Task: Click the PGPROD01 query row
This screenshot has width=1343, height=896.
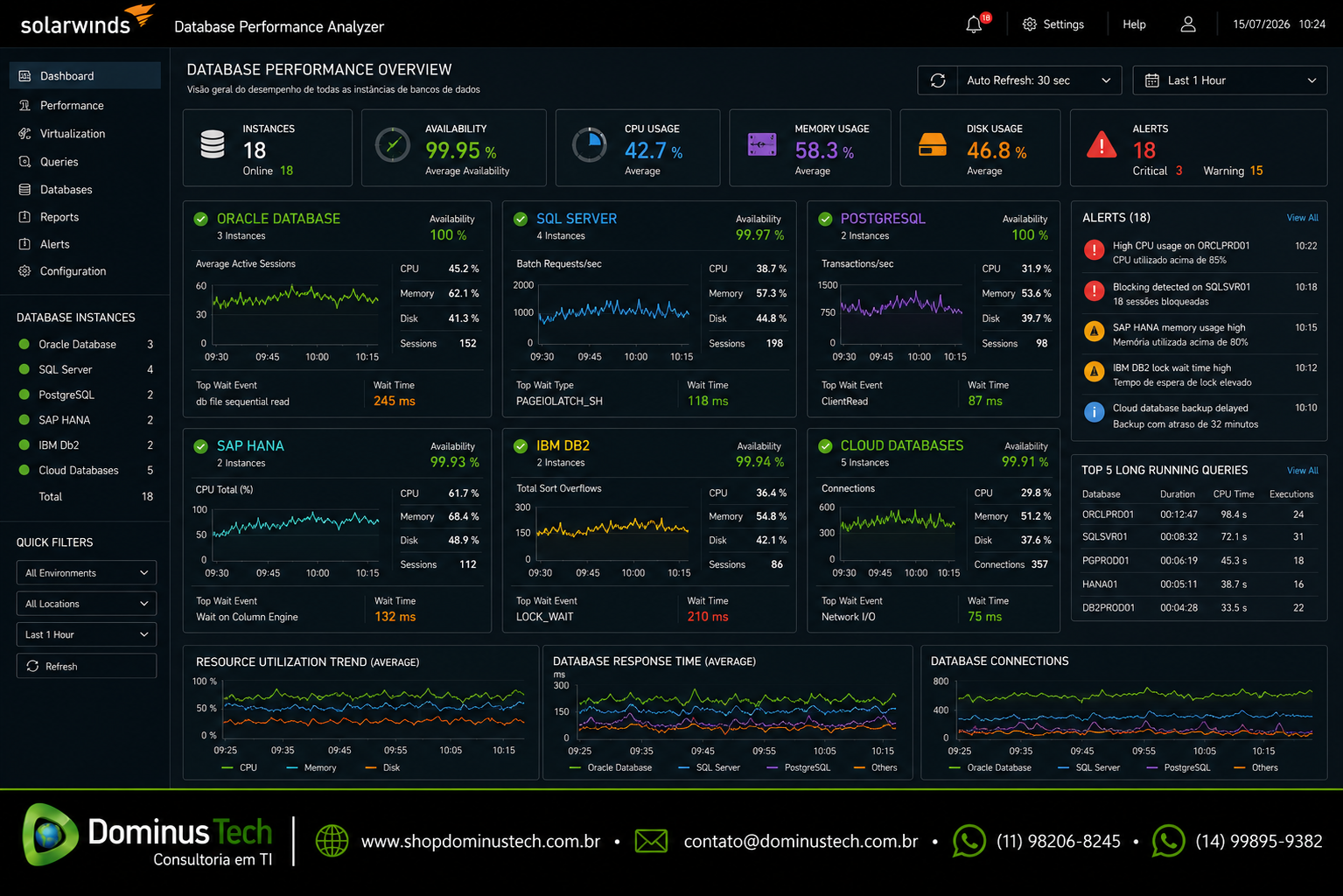Action: [x=1199, y=561]
